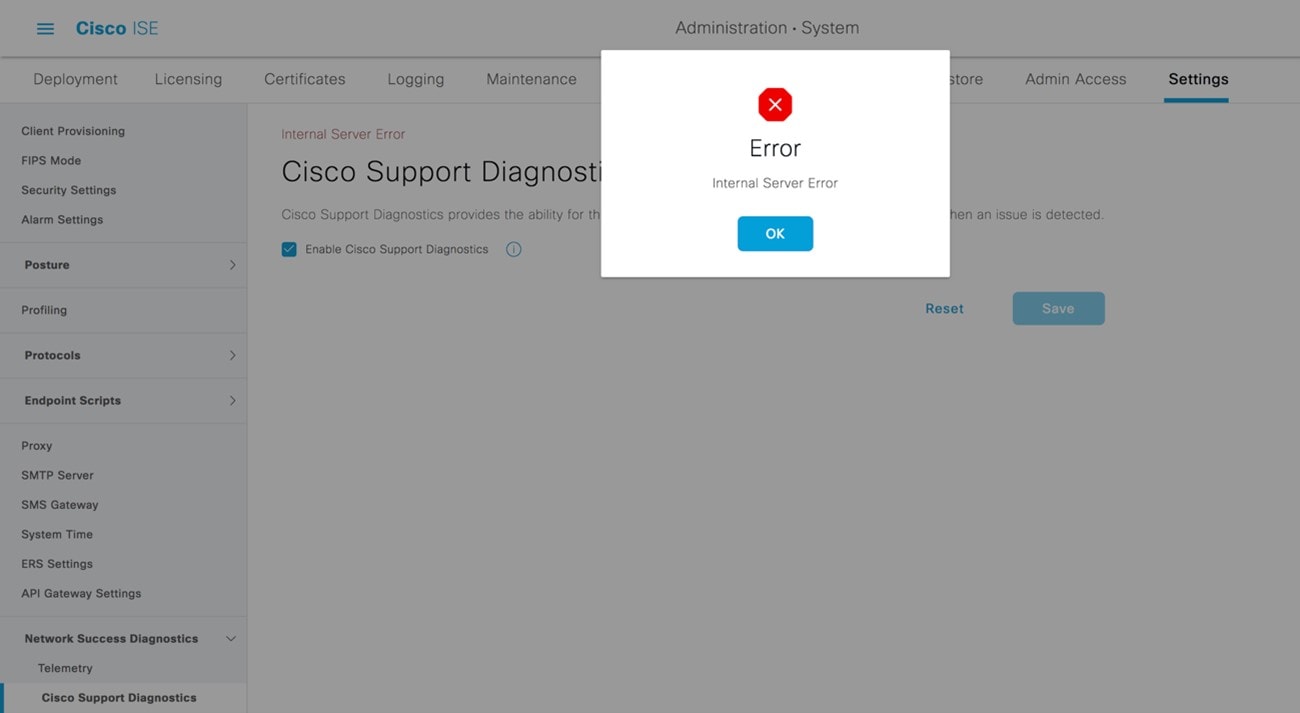Go to the Maintenance tab

point(531,79)
